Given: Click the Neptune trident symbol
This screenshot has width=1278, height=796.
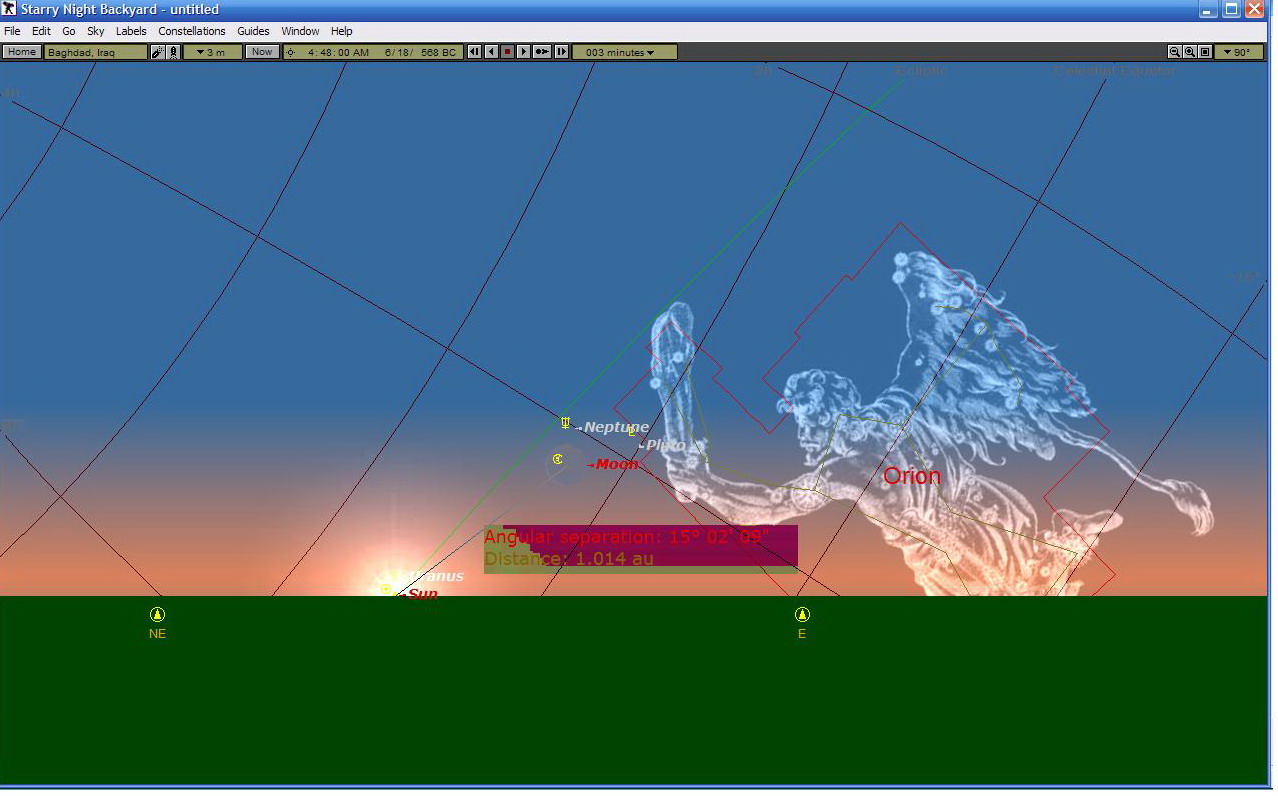Looking at the screenshot, I should [566, 423].
